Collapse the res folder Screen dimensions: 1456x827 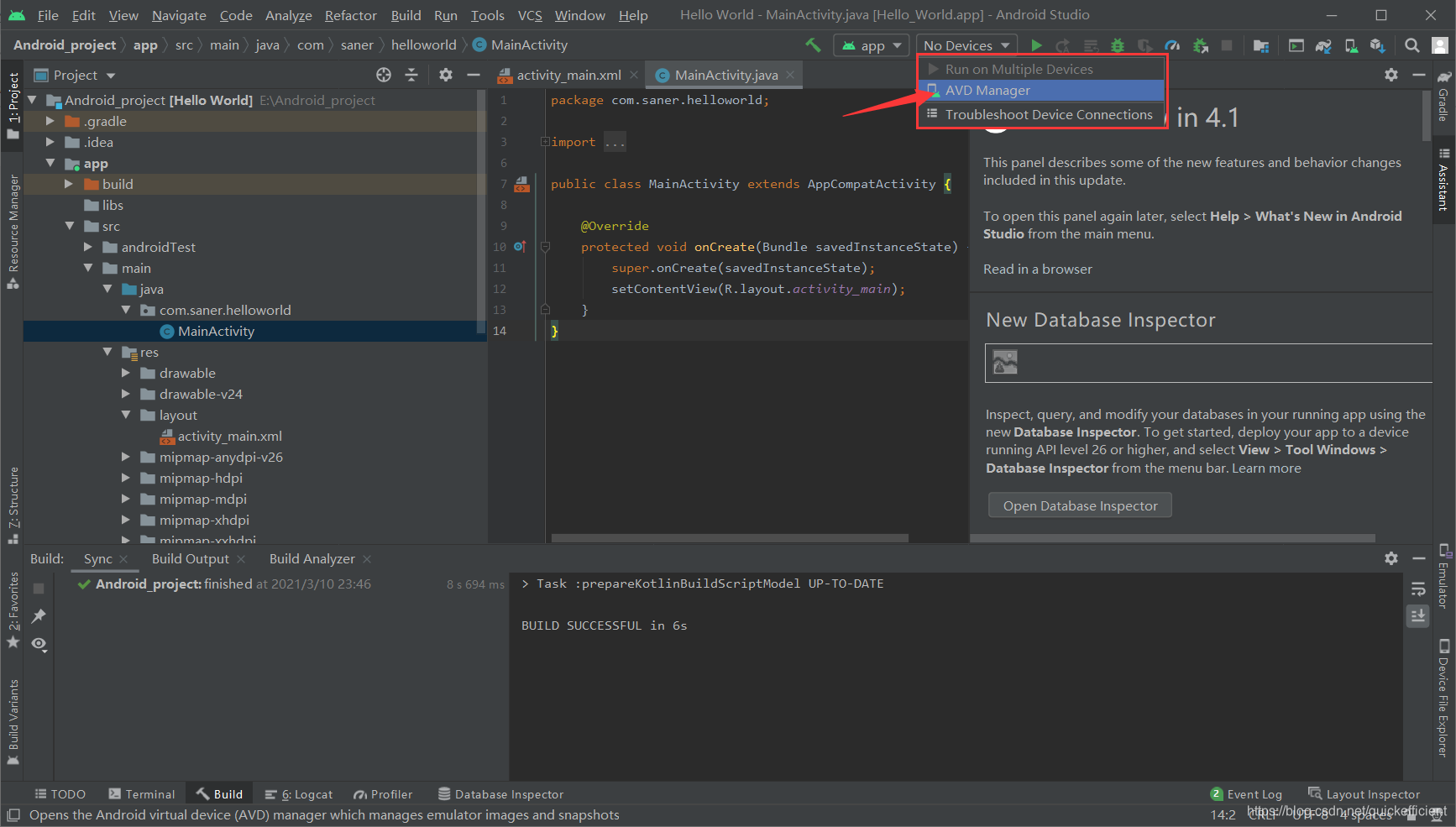tap(107, 352)
